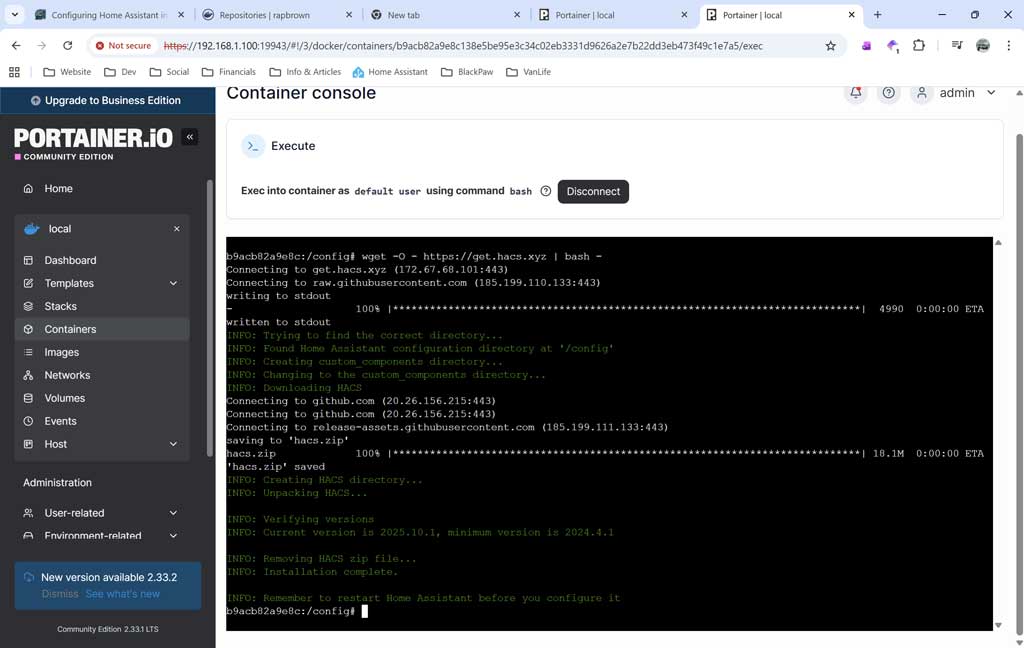Open the Home sidebar item

coord(102,188)
